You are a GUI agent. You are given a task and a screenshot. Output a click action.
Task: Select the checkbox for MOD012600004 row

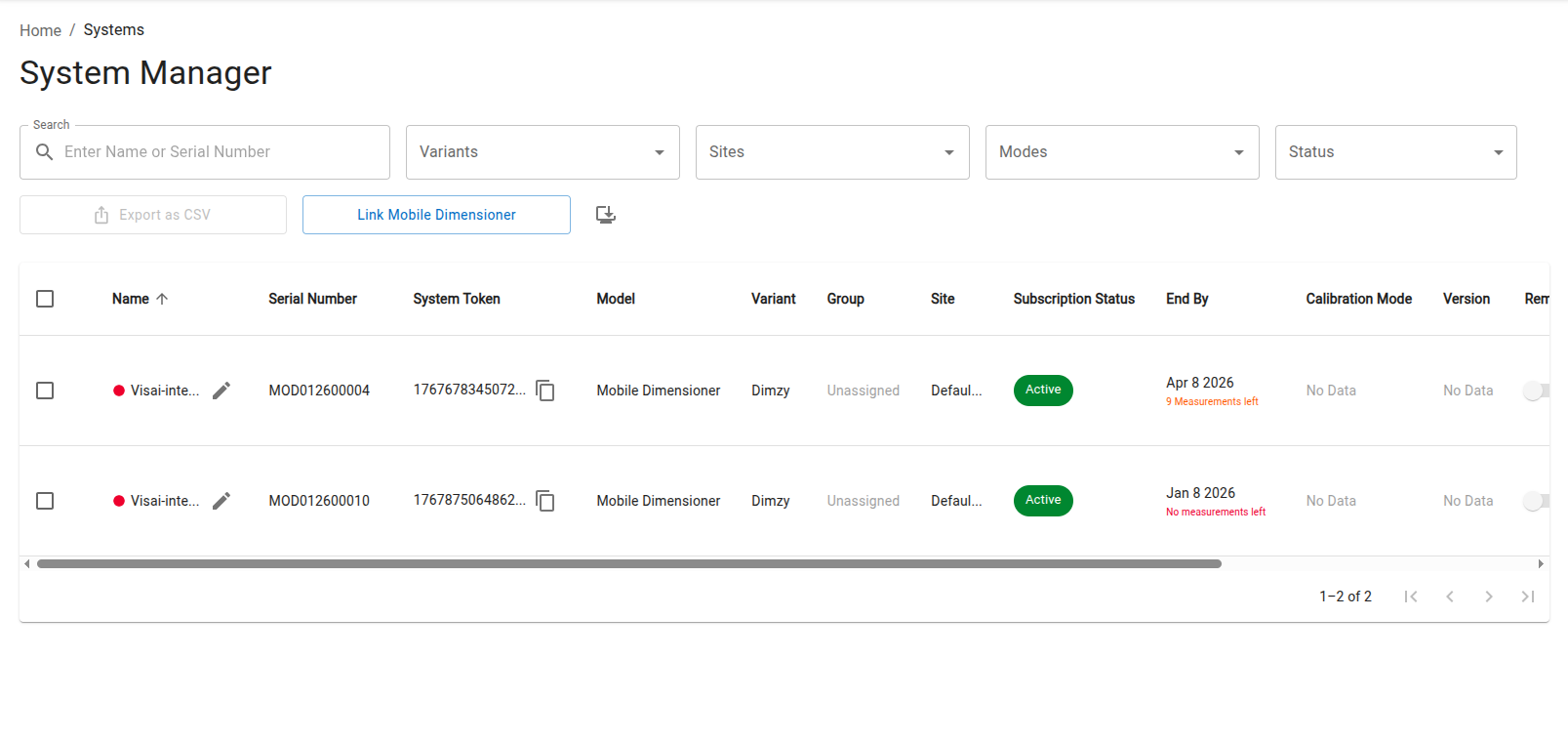tap(45, 391)
